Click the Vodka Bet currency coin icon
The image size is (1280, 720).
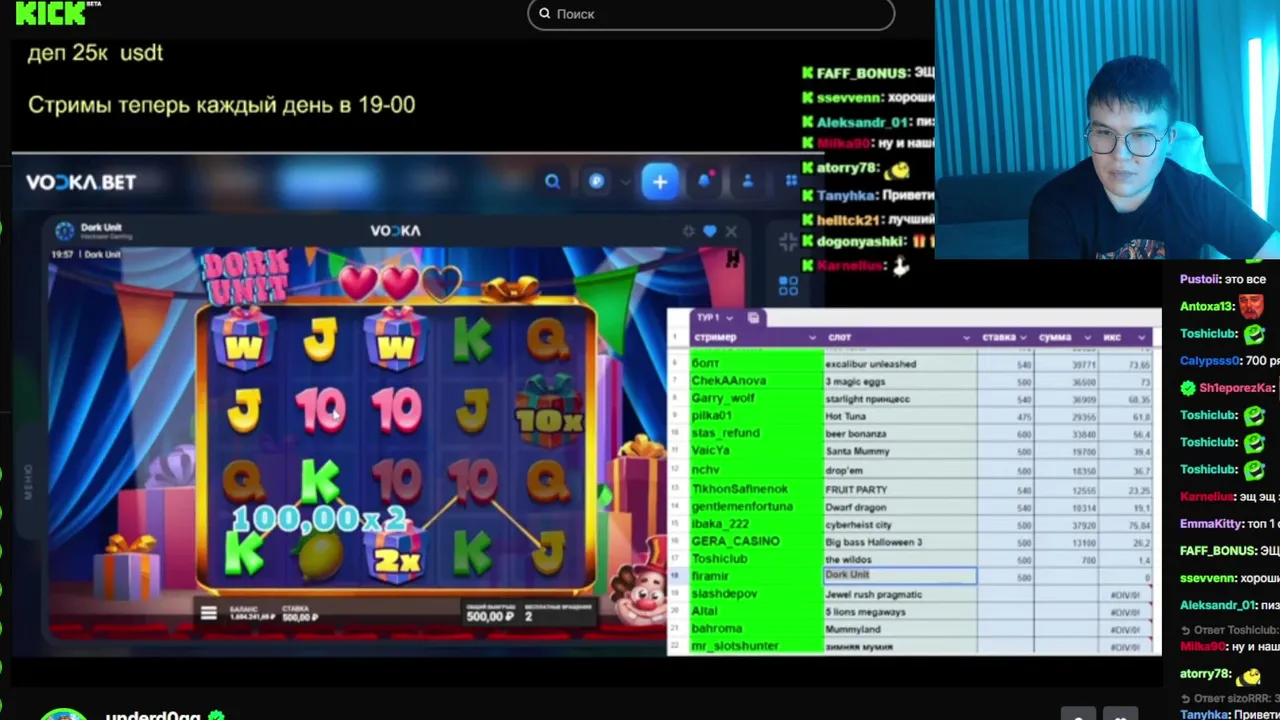[597, 182]
